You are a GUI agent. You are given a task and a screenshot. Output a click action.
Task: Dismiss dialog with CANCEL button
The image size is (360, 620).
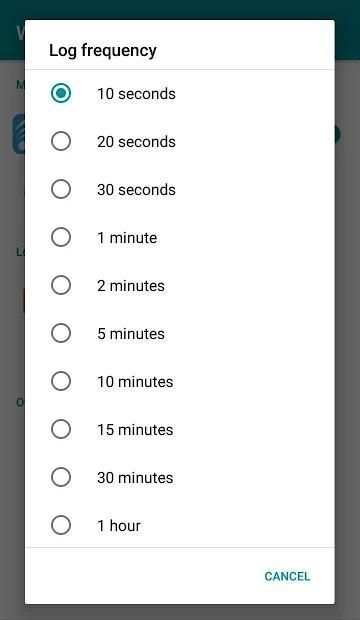point(287,576)
